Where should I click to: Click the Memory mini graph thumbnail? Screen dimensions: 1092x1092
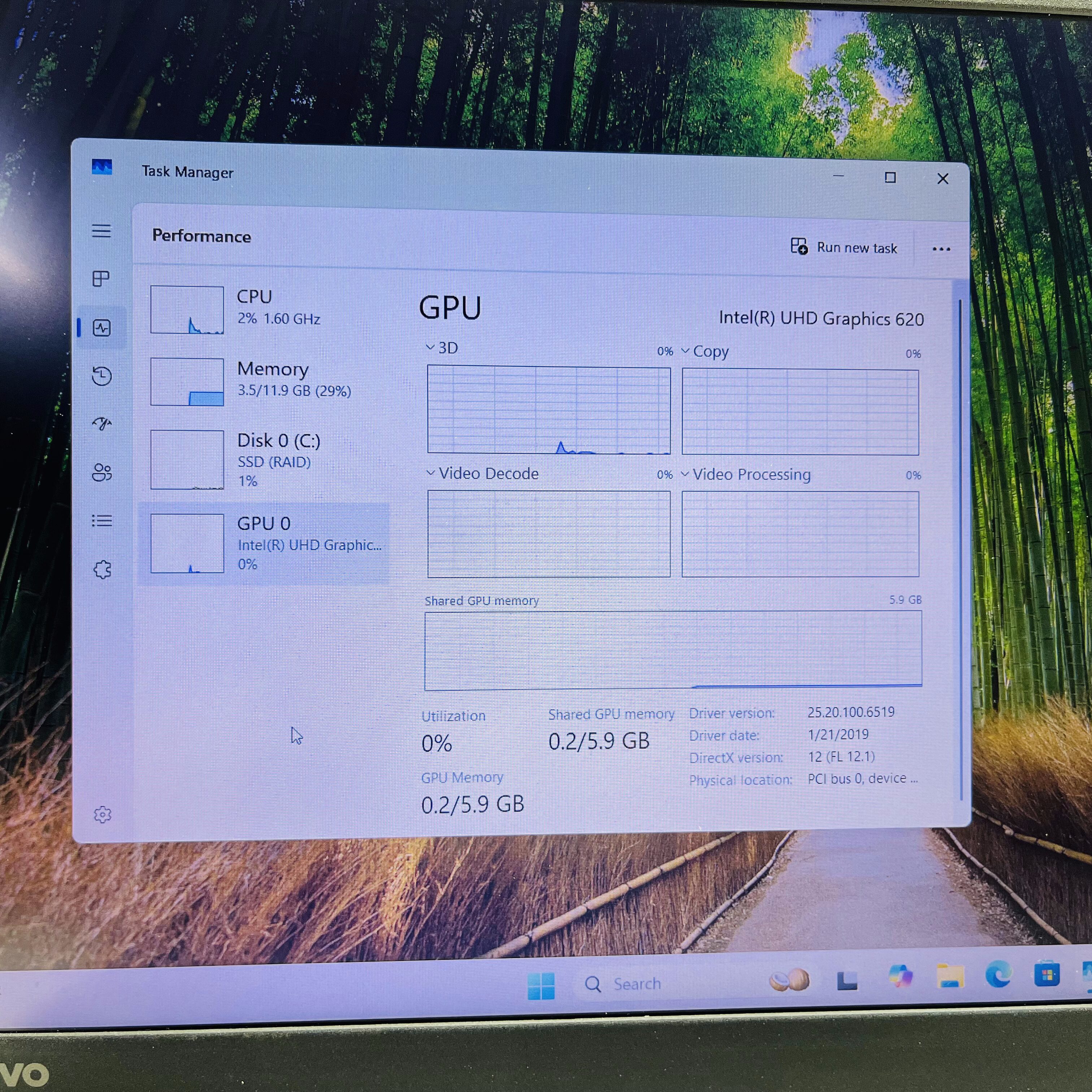[187, 382]
